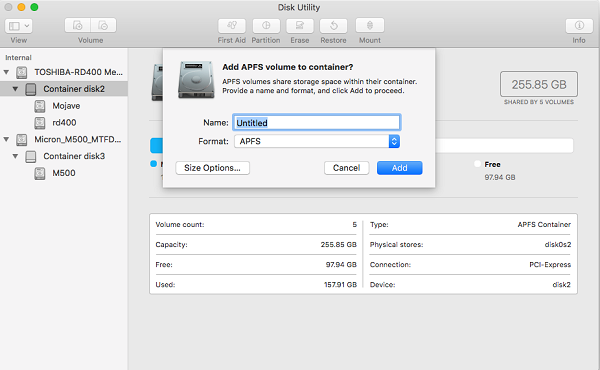
Task: Collapse the Micron_M500 disclosure triangle
Action: tap(7, 139)
